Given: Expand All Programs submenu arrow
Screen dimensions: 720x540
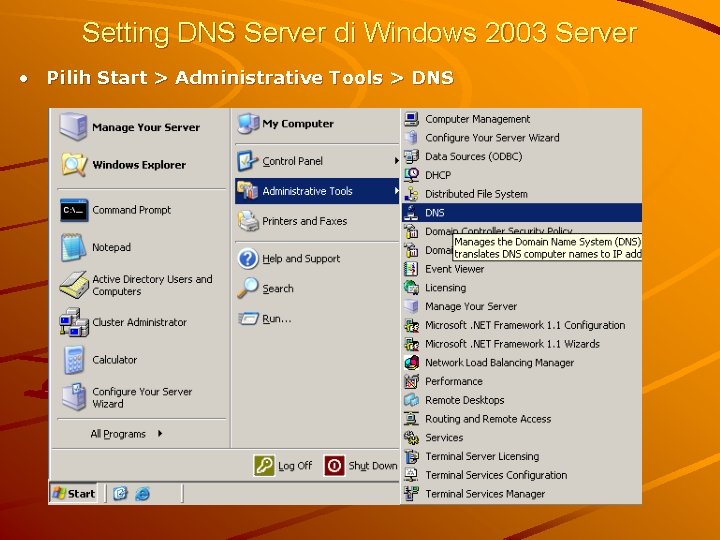Looking at the screenshot, I should [160, 433].
